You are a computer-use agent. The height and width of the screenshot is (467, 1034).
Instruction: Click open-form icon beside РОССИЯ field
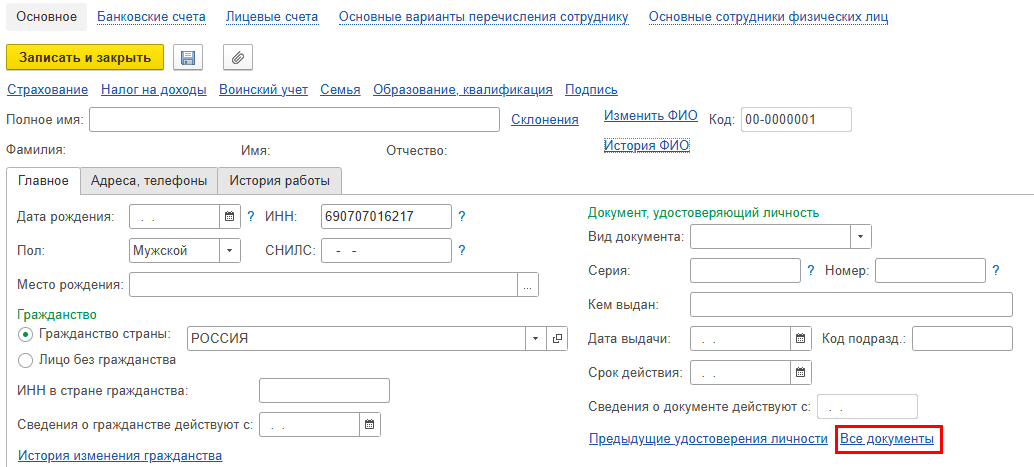pos(558,339)
